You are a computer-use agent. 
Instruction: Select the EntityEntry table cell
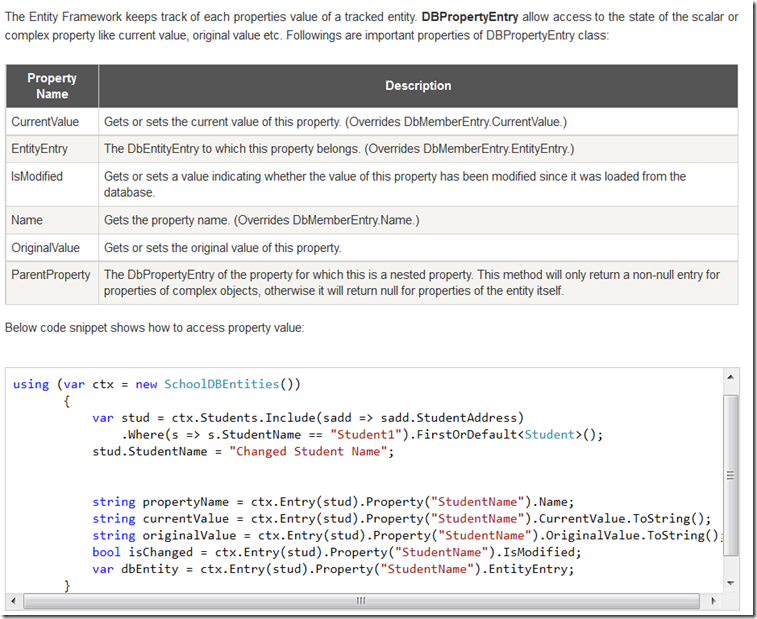point(52,149)
